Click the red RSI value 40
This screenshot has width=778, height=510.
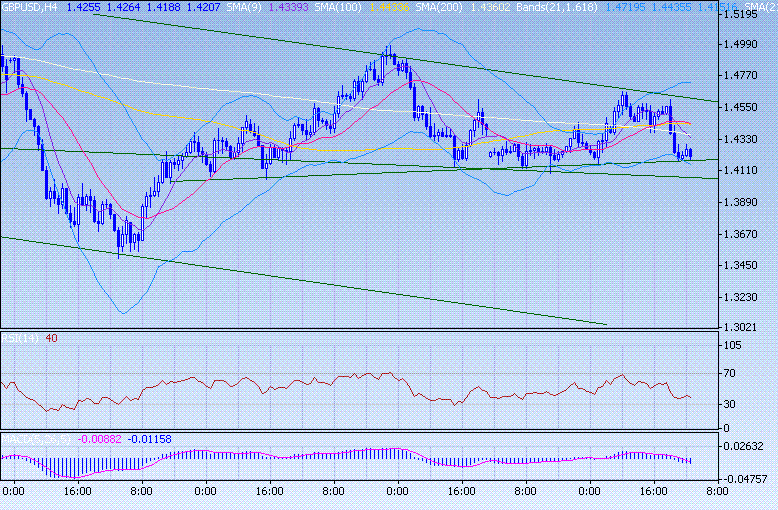click(51, 338)
